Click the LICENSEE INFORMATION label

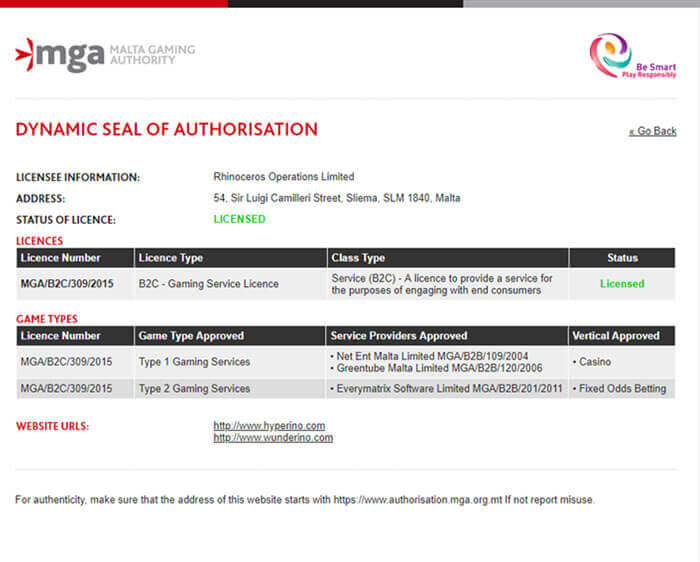coord(78,178)
